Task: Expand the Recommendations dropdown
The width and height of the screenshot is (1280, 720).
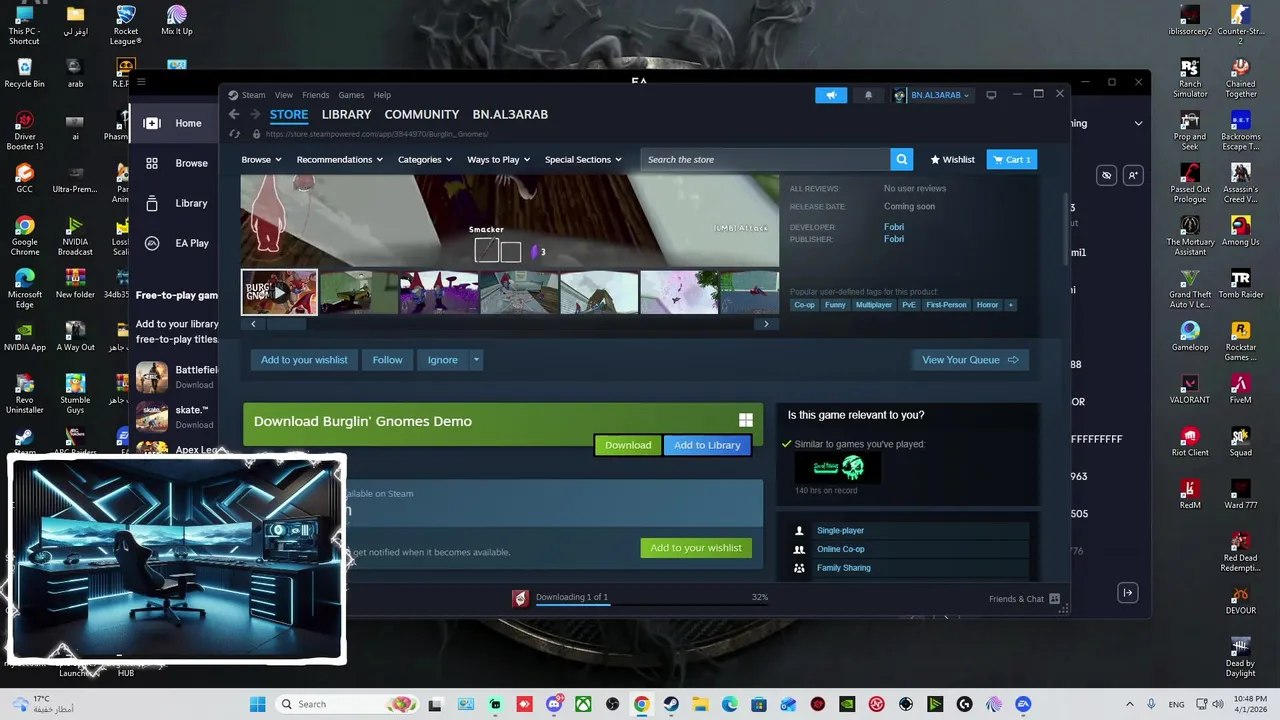Action: pos(339,160)
